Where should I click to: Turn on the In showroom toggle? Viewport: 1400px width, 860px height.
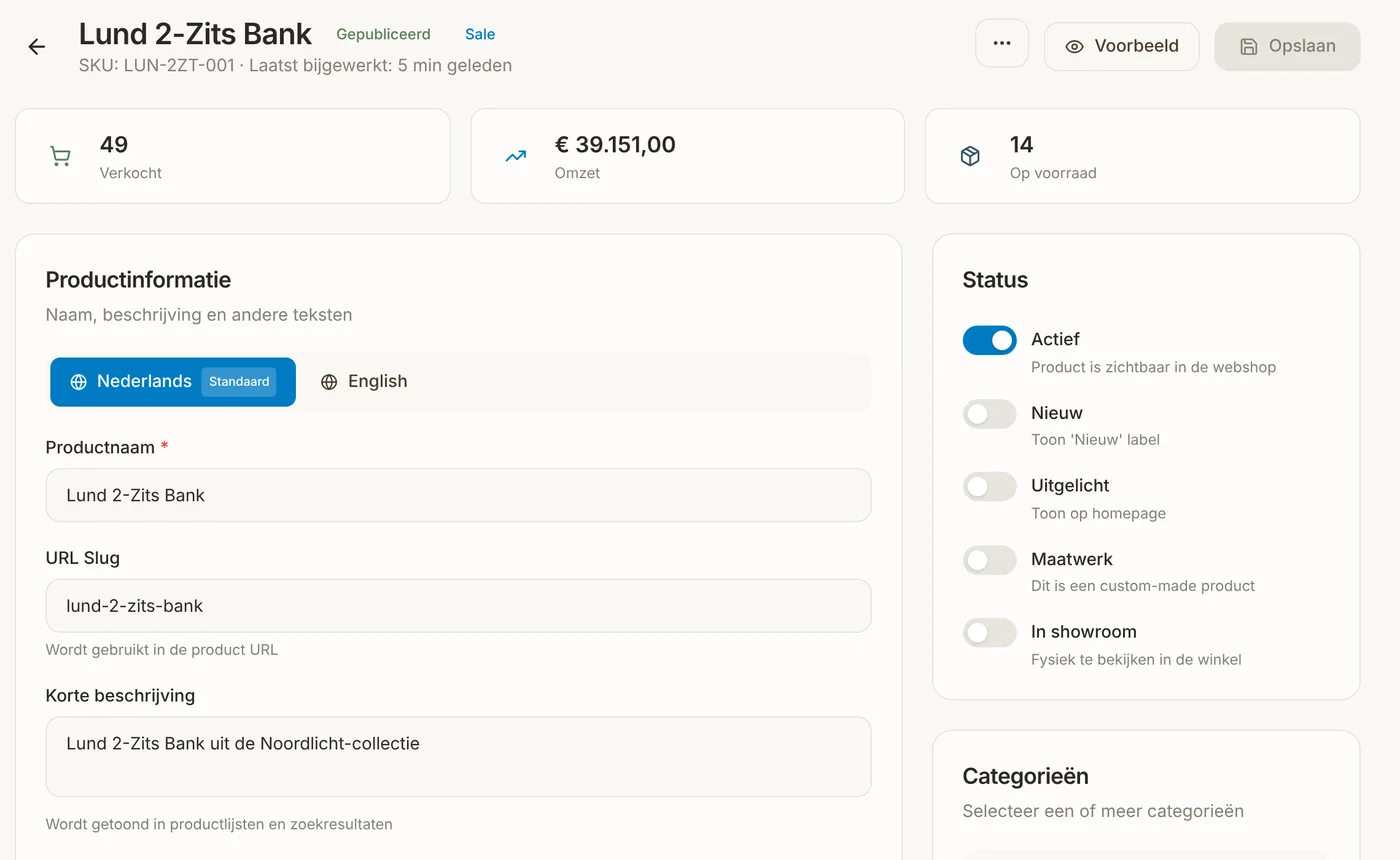[x=989, y=633]
